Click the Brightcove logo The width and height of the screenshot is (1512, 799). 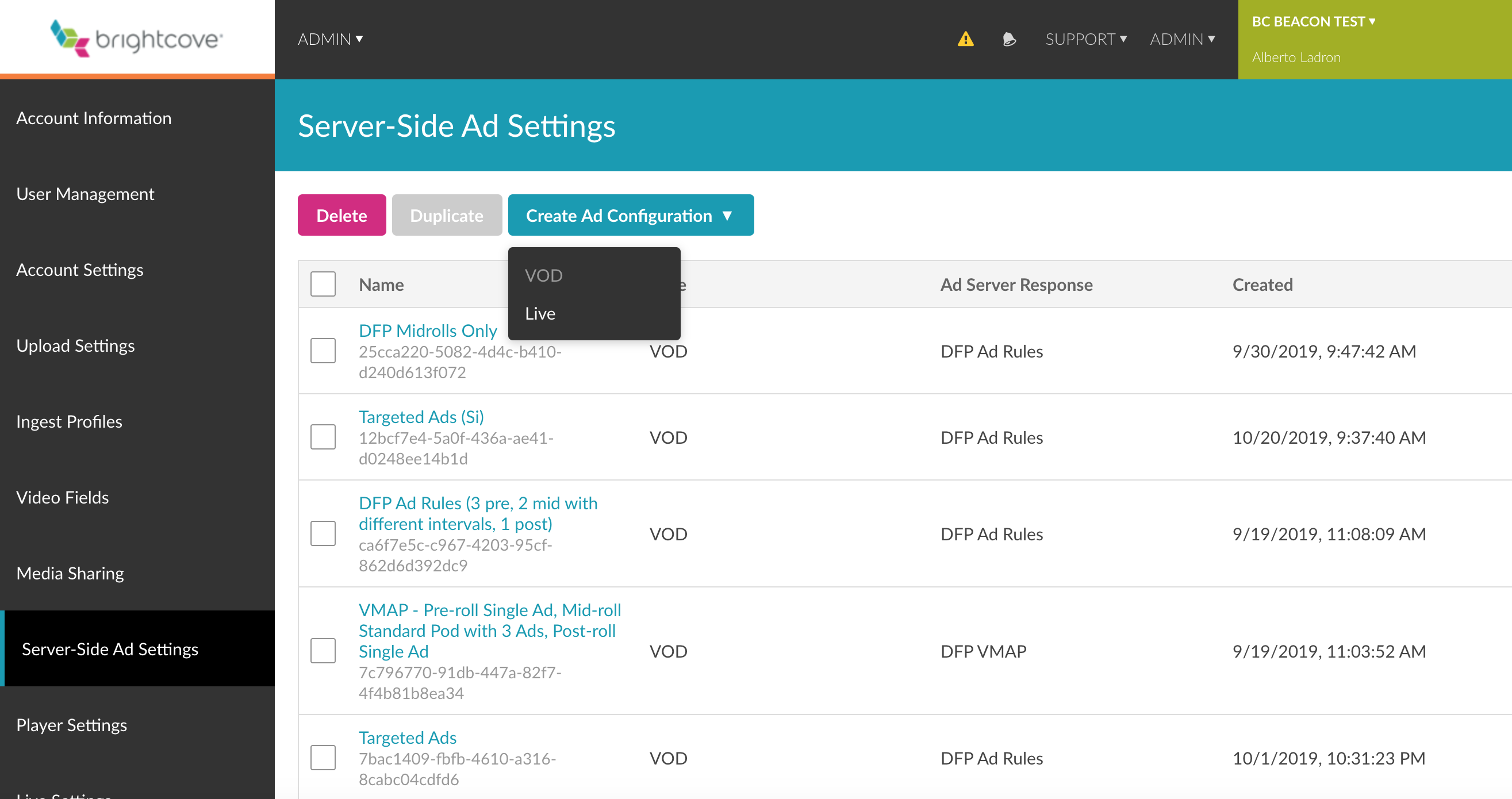(136, 38)
